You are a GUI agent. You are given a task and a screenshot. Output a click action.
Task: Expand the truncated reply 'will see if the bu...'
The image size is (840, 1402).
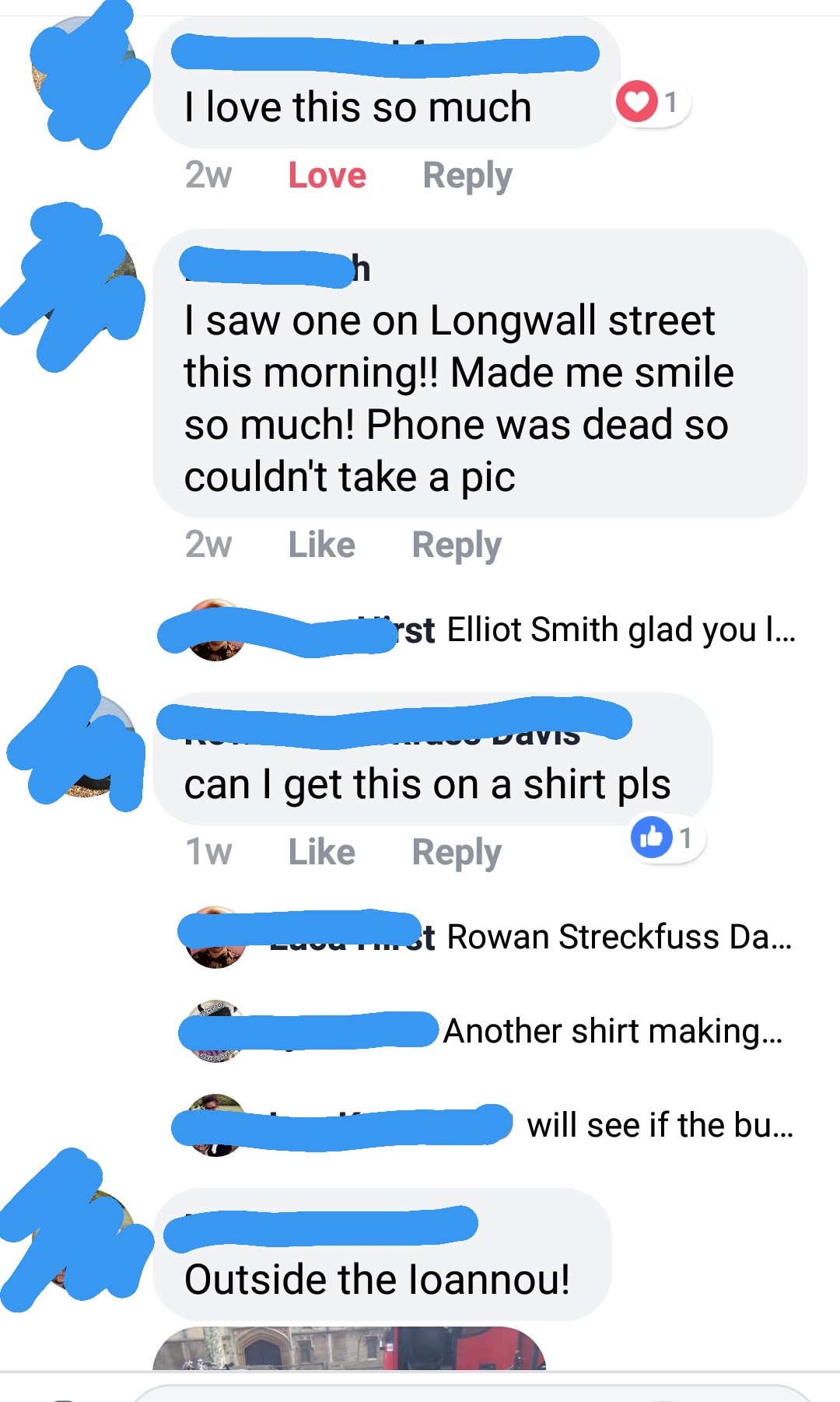[x=660, y=1125]
